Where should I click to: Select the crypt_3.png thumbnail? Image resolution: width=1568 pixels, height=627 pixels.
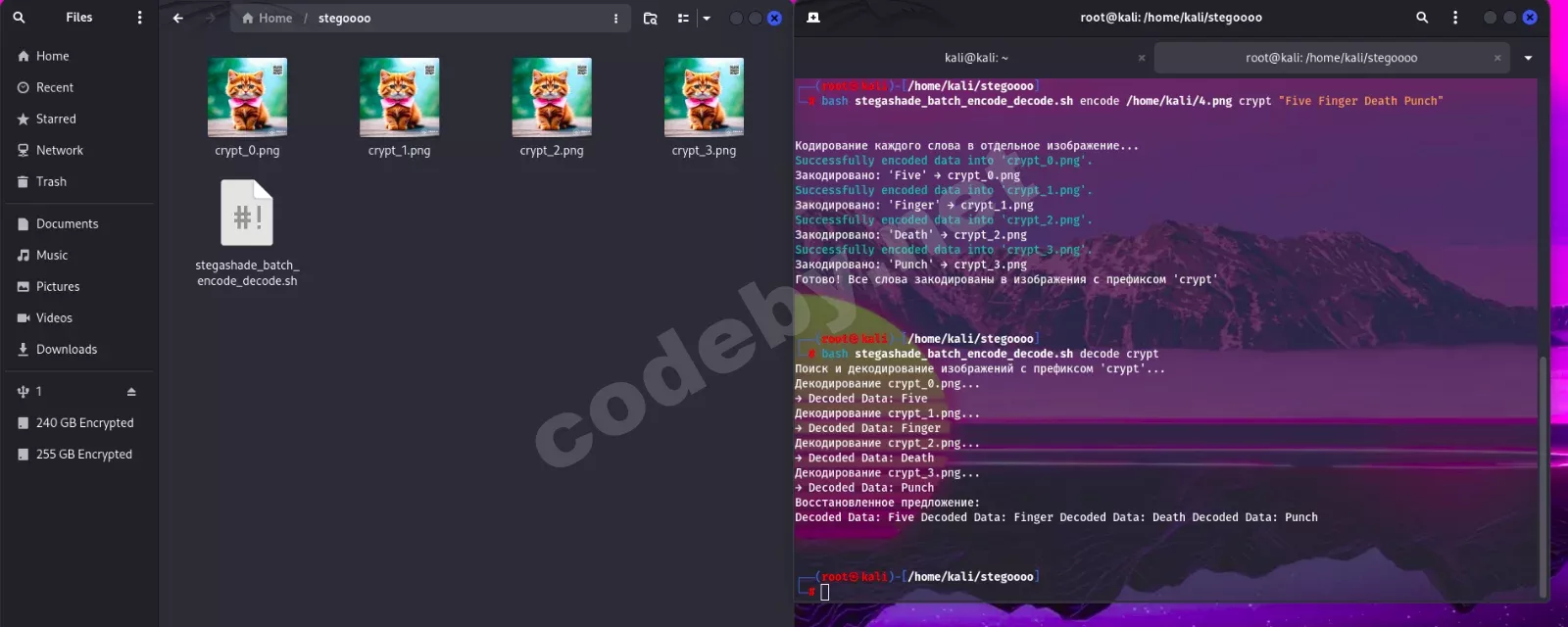coord(704,97)
